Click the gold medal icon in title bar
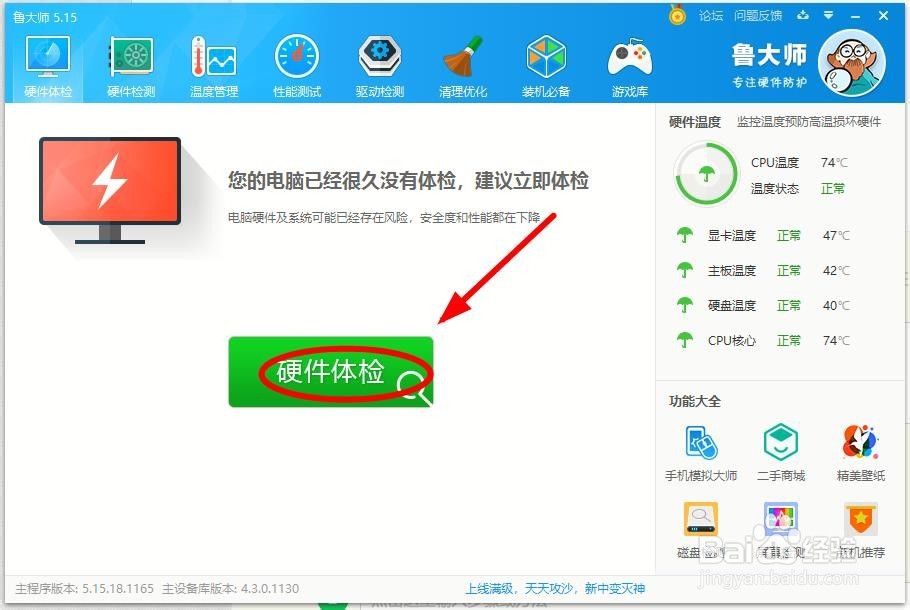This screenshot has height=610, width=910. click(677, 15)
